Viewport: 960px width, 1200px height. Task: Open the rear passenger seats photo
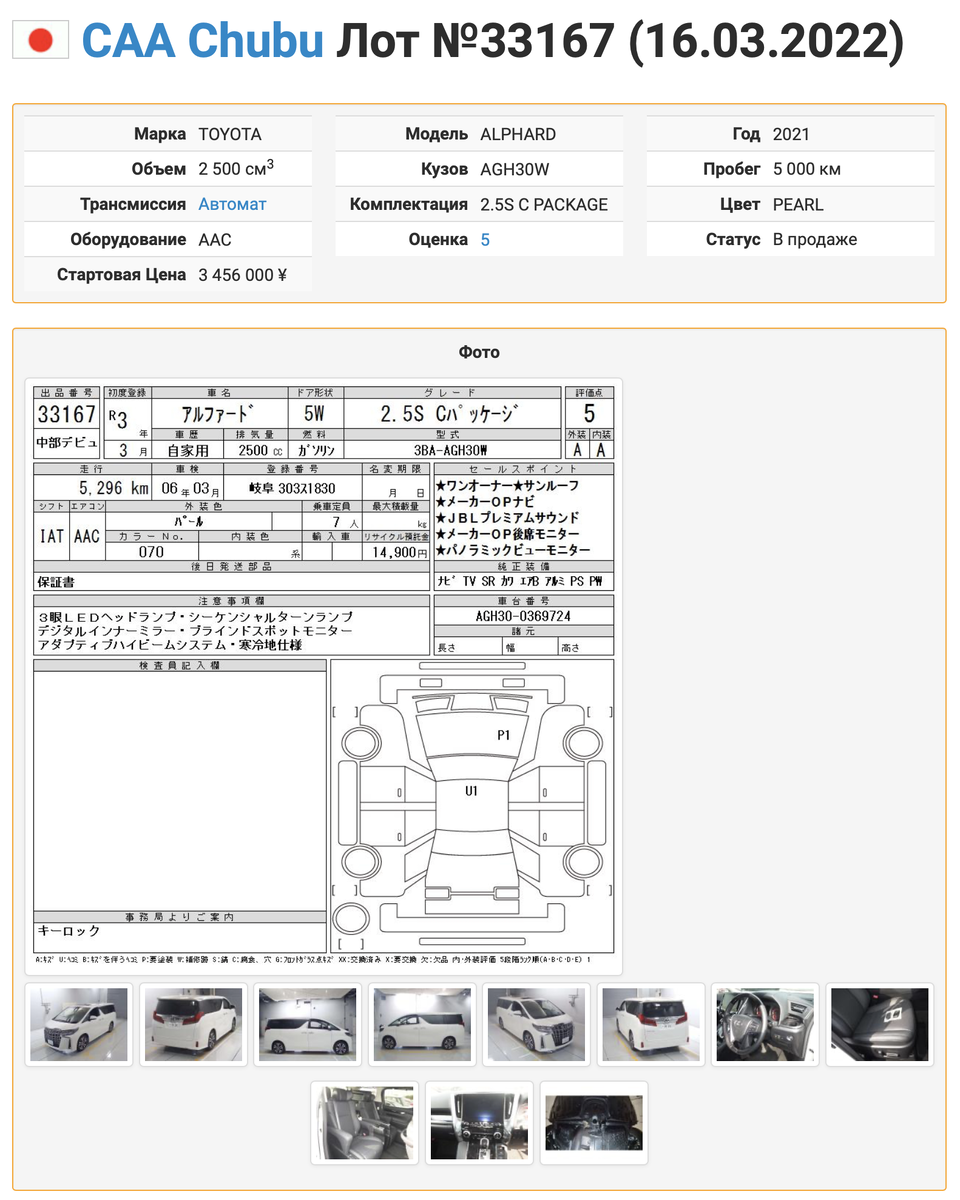pos(365,1122)
